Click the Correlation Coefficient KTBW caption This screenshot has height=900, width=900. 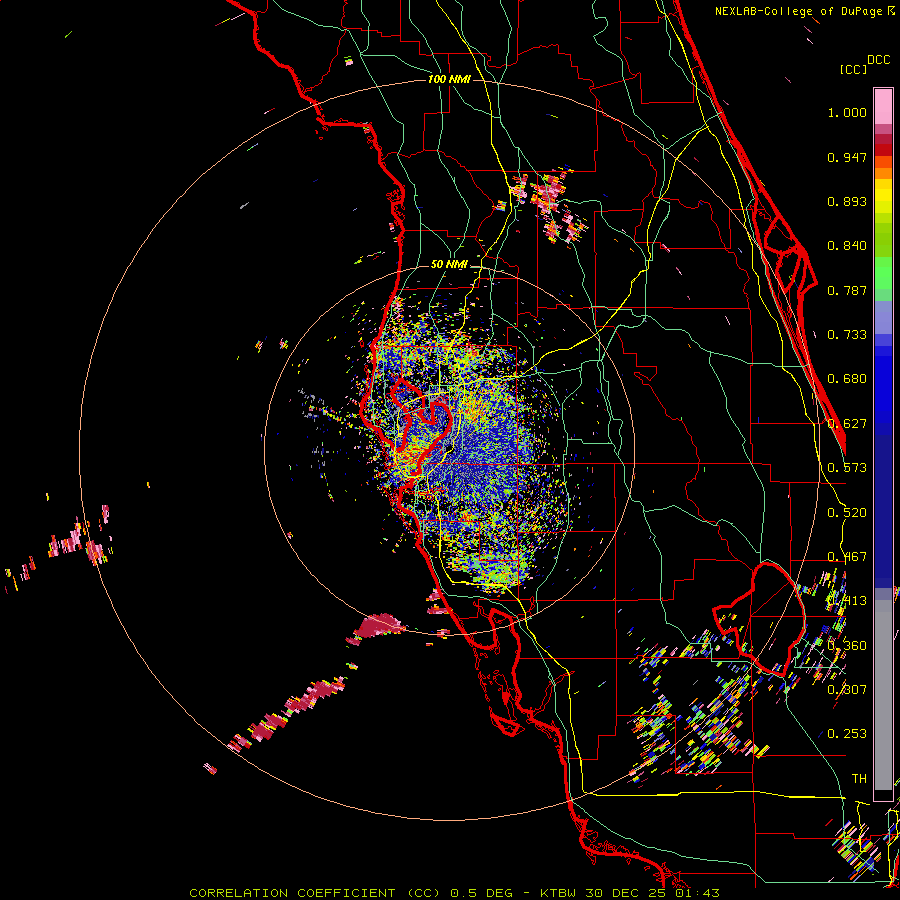[x=454, y=893]
